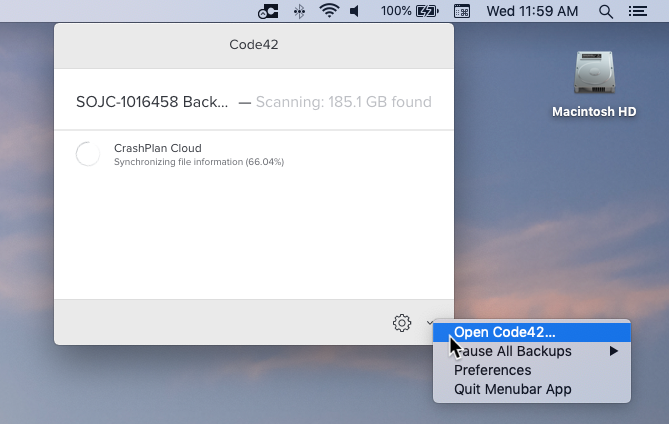This screenshot has height=424, width=669.
Task: Open Spotlight search magnifier icon
Action: click(x=605, y=12)
